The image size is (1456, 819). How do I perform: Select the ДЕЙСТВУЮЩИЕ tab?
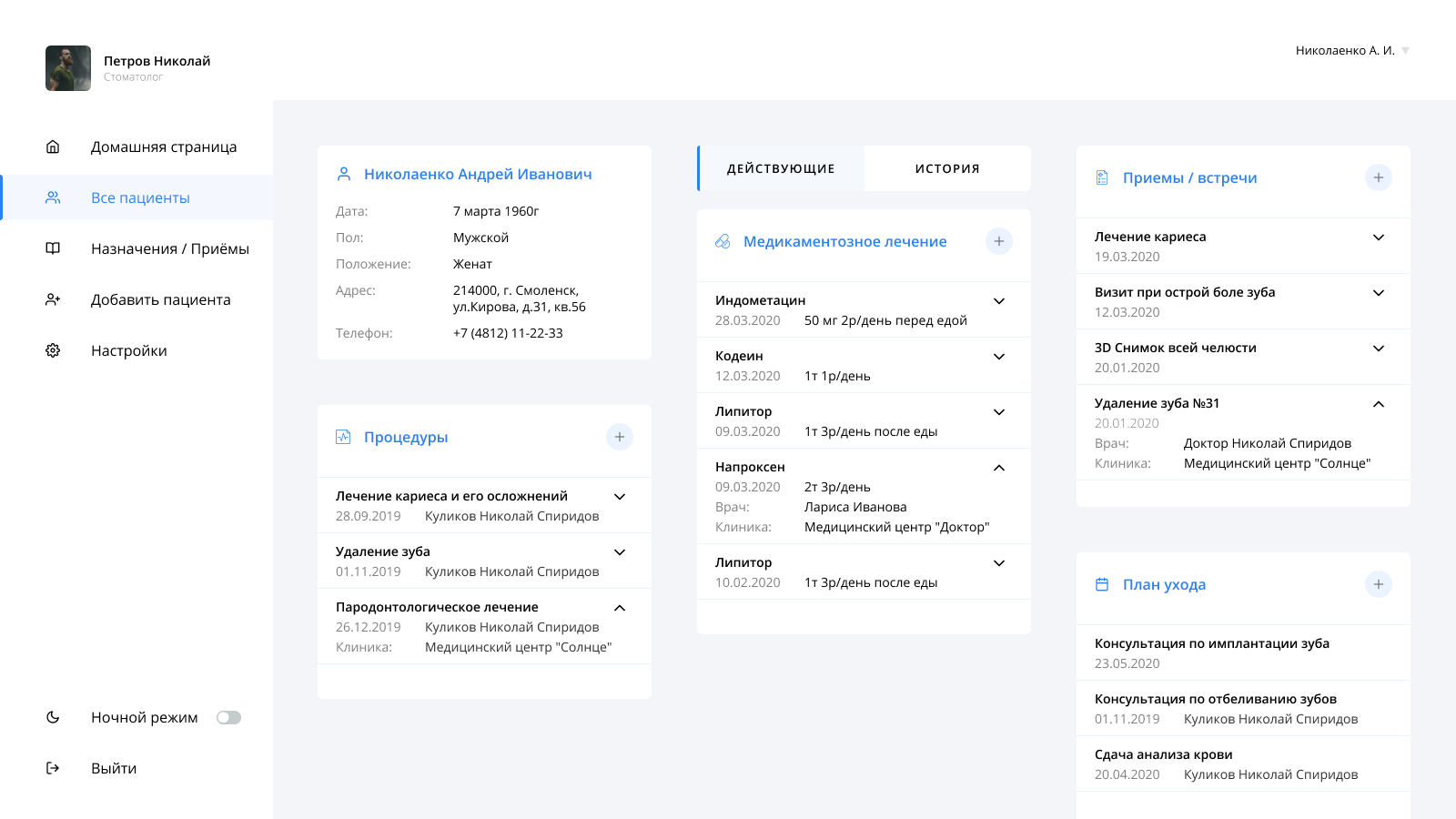coord(781,168)
